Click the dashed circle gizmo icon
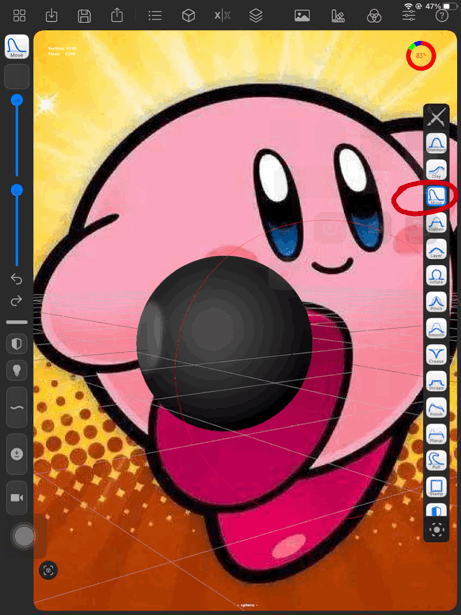The width and height of the screenshot is (461, 615). [436, 530]
